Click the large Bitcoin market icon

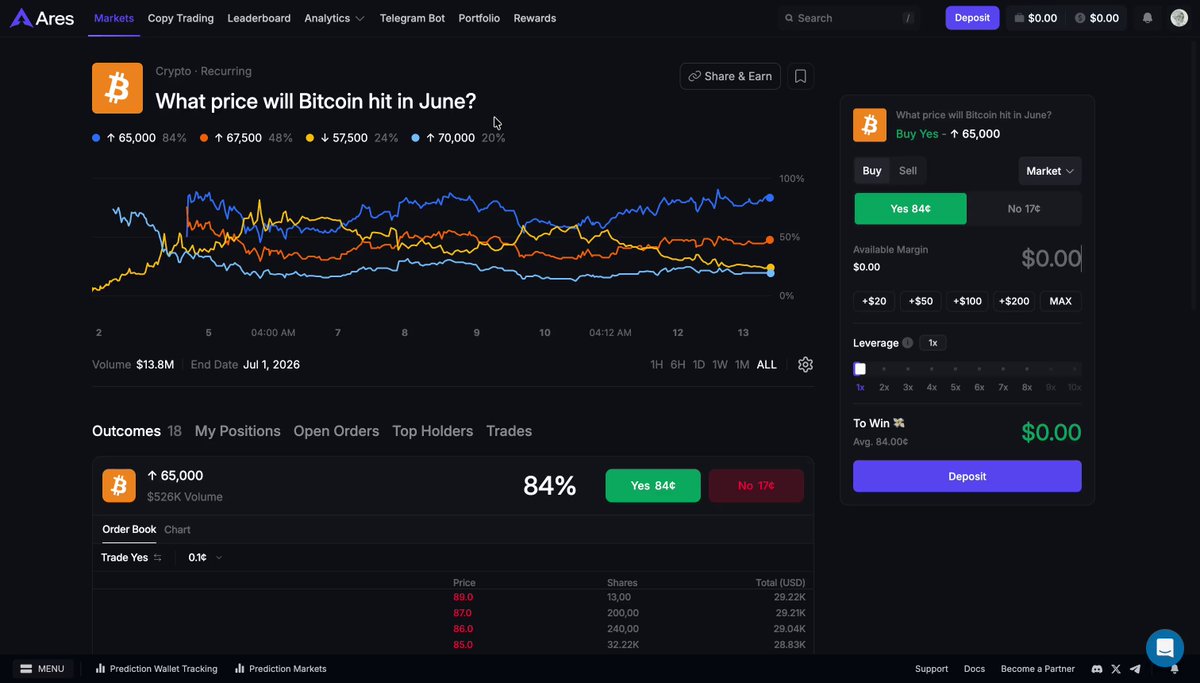[117, 88]
